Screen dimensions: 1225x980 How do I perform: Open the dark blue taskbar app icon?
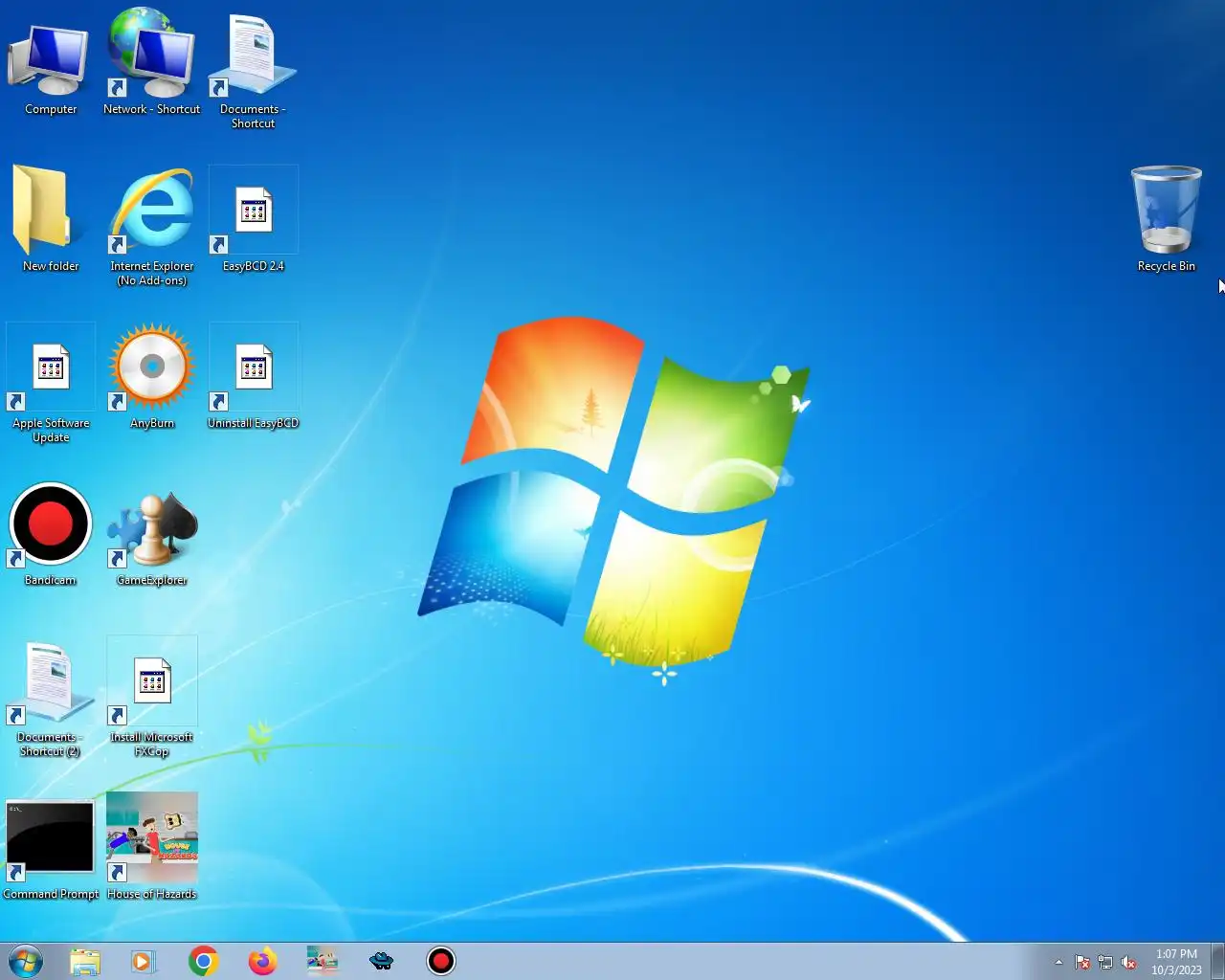381,961
